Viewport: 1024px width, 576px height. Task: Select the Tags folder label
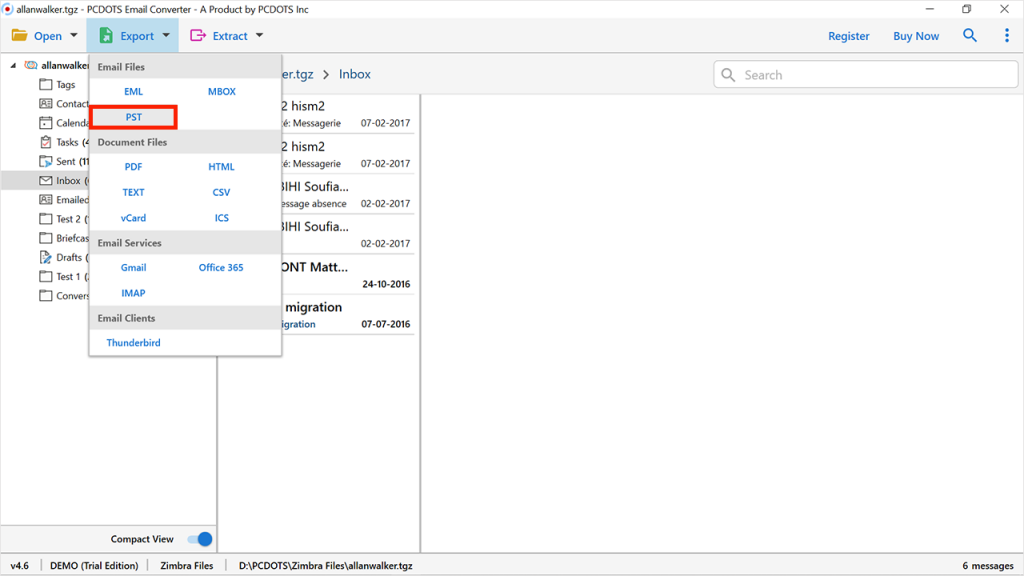click(x=65, y=84)
